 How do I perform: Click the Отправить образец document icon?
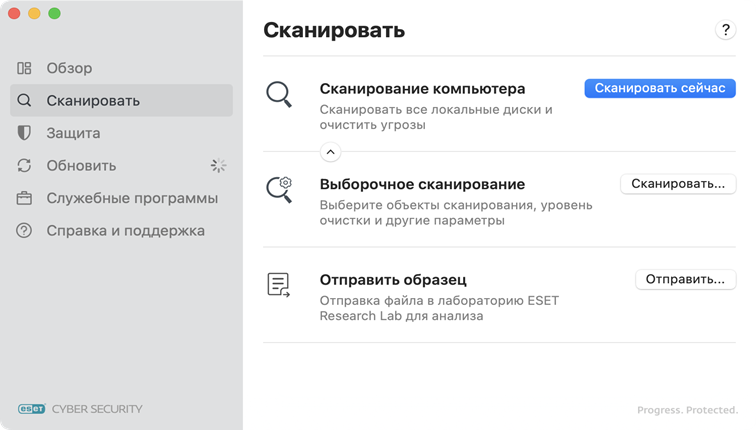(x=279, y=285)
